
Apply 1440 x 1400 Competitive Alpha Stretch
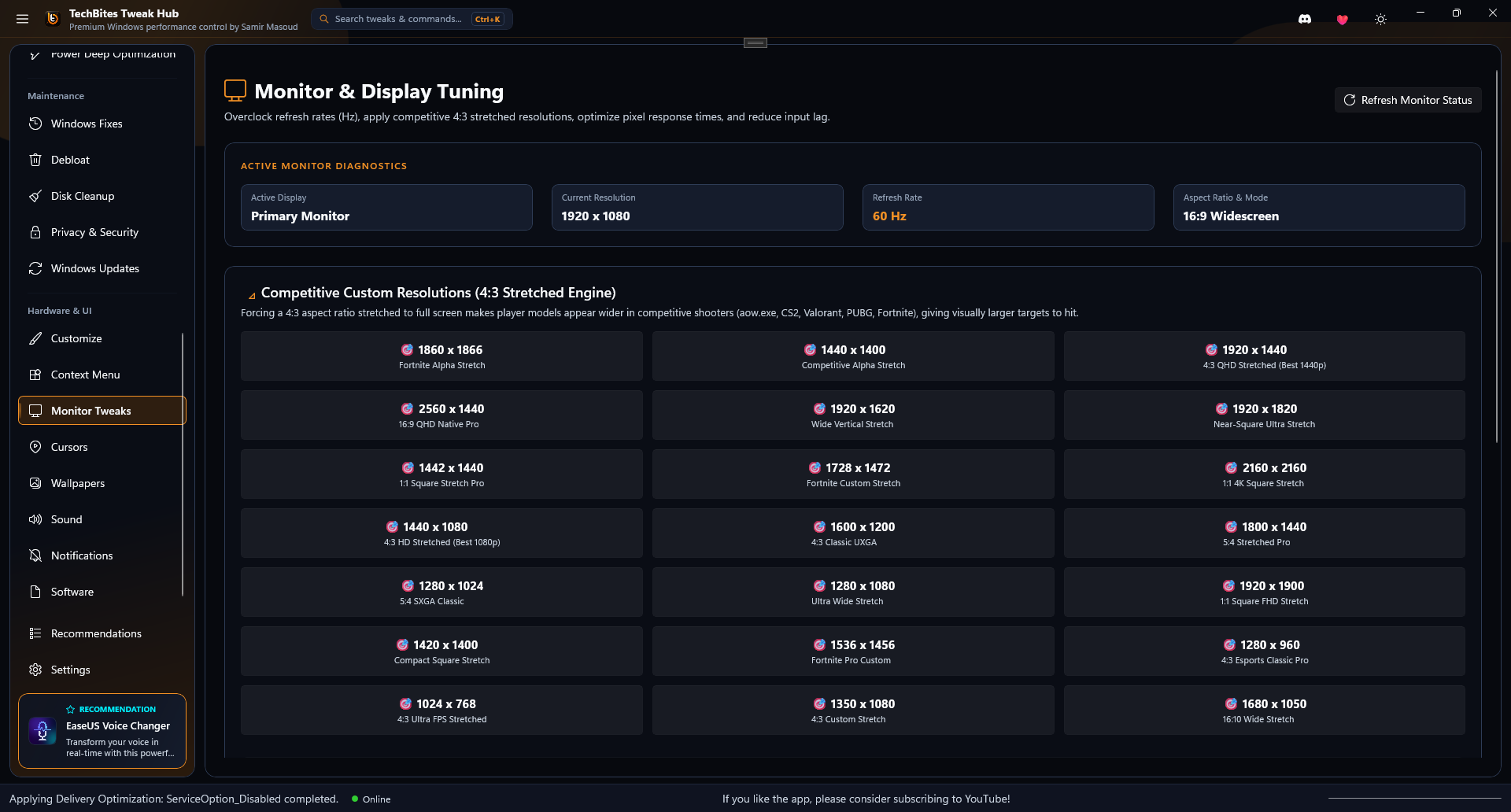(x=853, y=356)
